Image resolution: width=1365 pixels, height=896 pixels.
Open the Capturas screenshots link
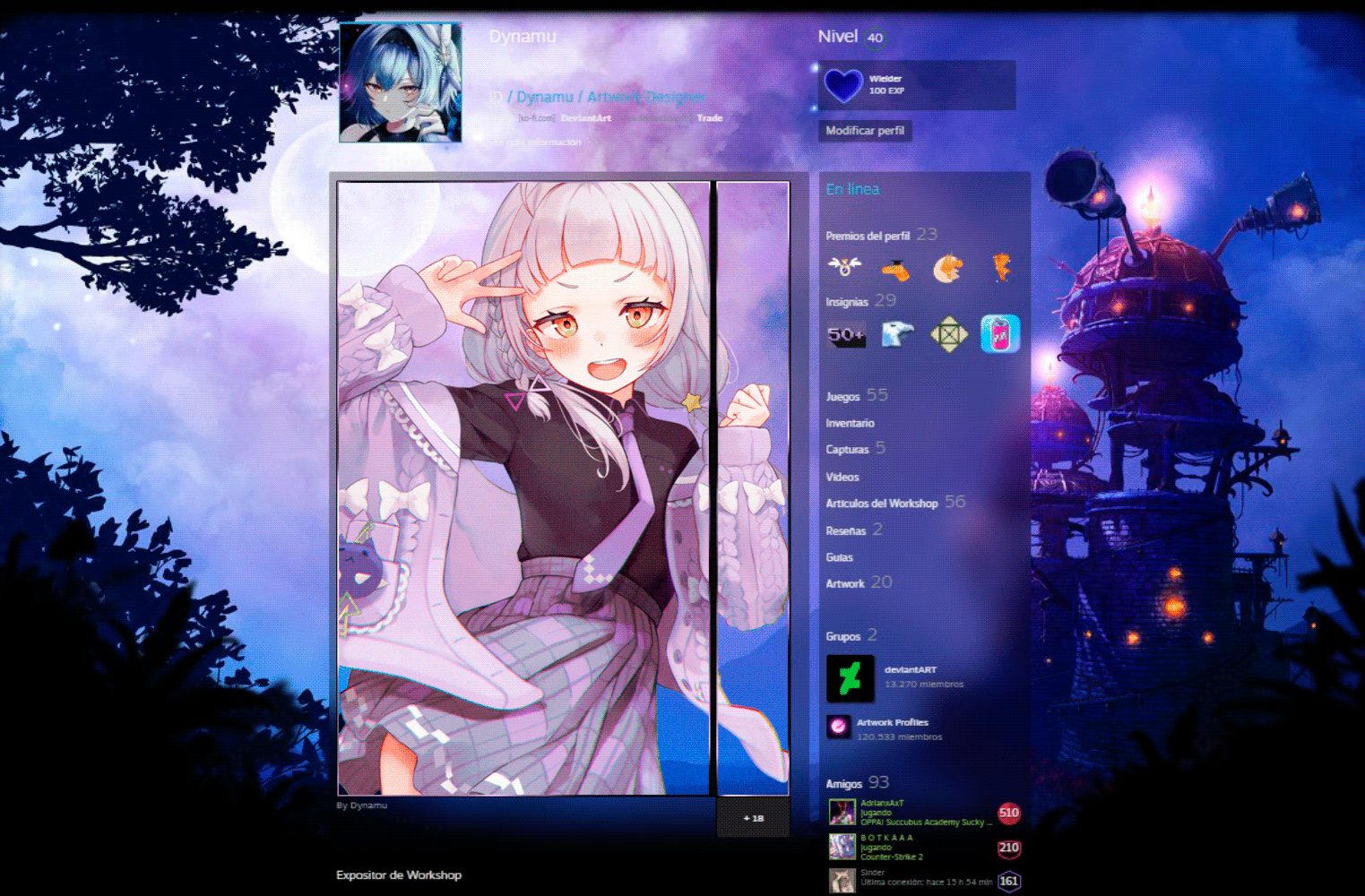pos(847,450)
